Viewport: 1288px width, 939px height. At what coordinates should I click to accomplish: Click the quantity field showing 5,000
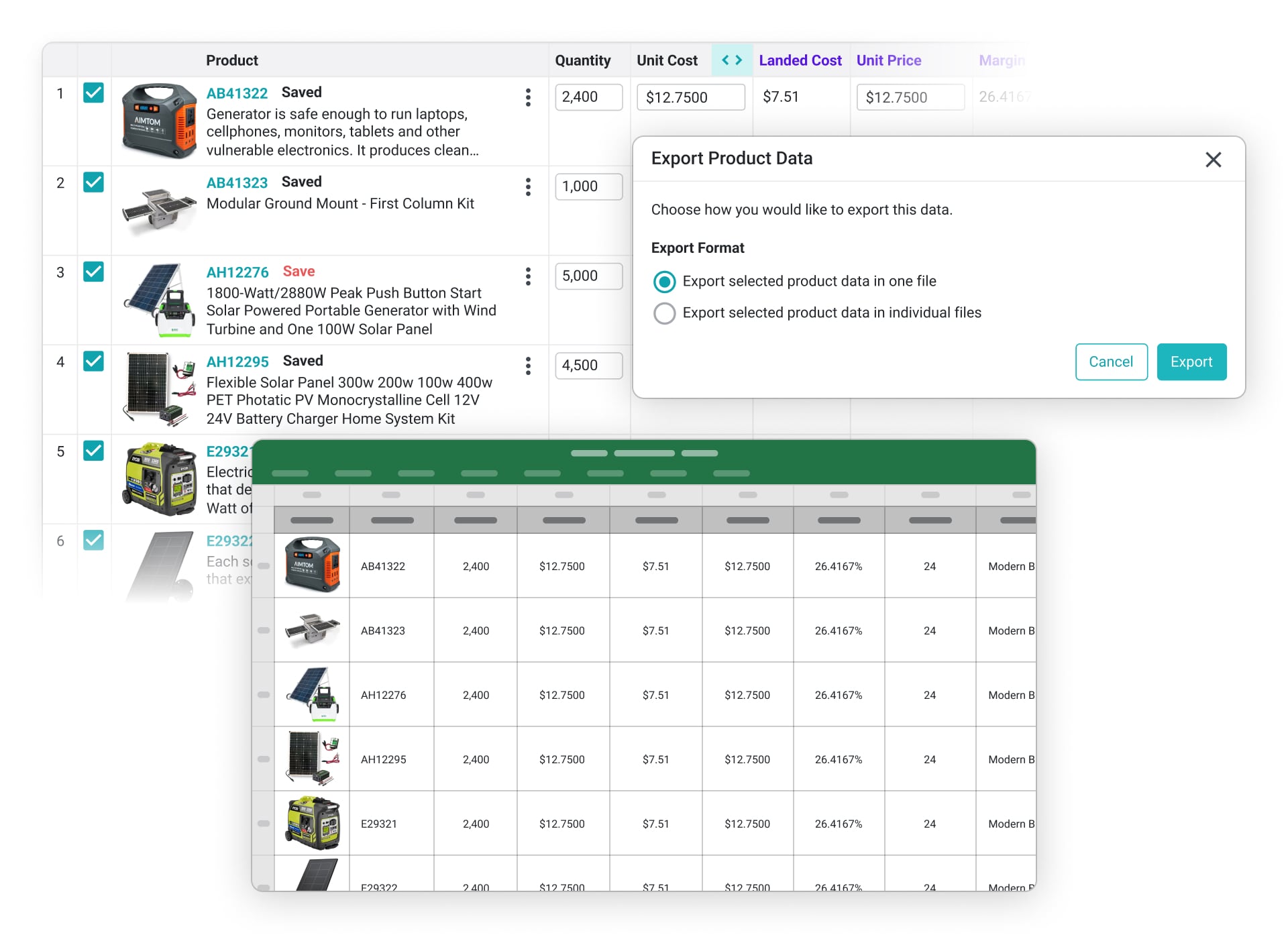click(588, 276)
